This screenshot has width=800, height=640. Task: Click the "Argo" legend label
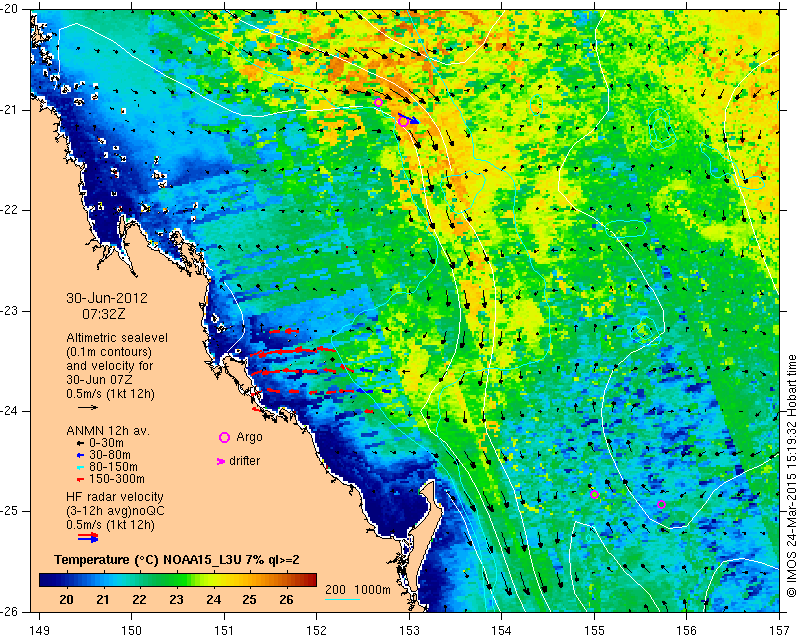tap(249, 437)
